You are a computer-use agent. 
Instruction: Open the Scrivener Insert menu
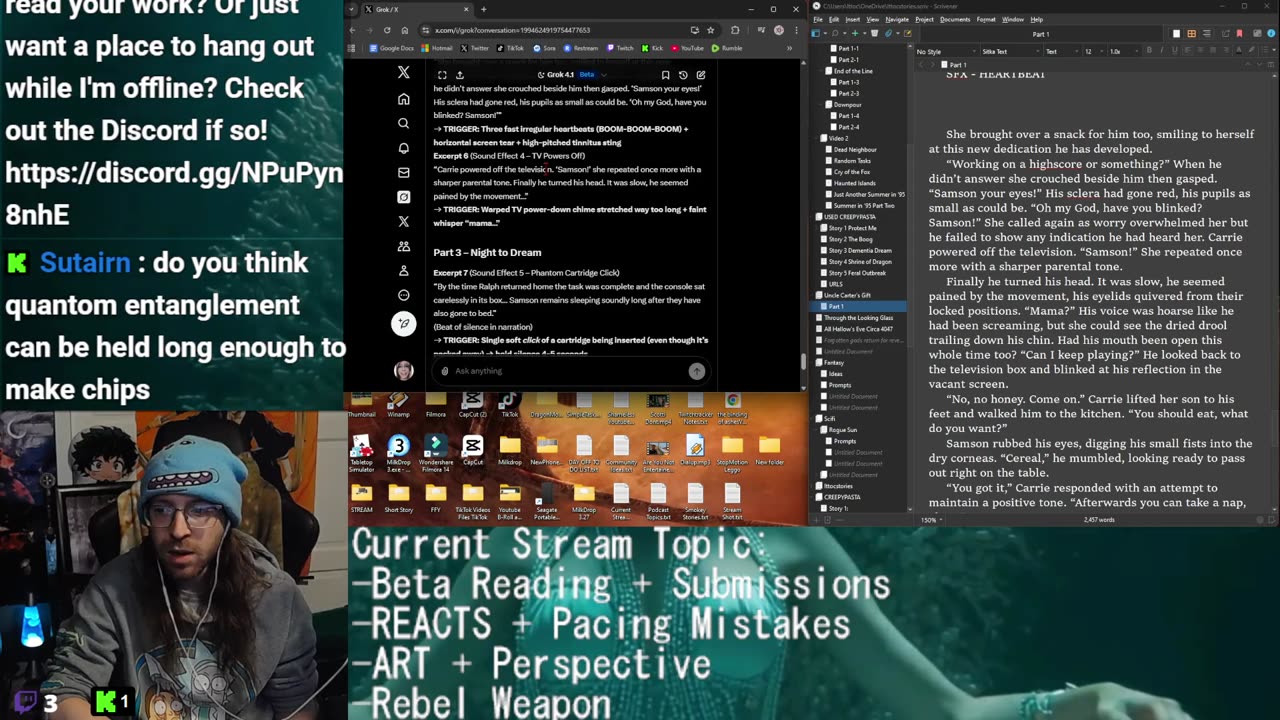(x=853, y=19)
